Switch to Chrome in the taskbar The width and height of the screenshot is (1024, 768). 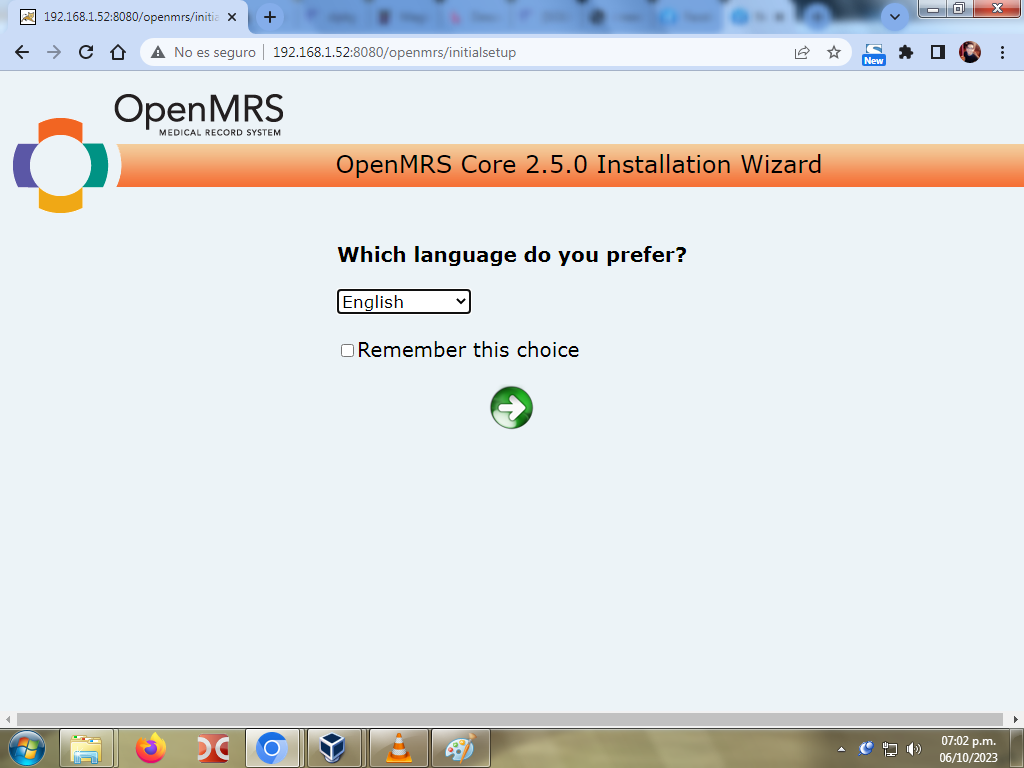tap(272, 748)
